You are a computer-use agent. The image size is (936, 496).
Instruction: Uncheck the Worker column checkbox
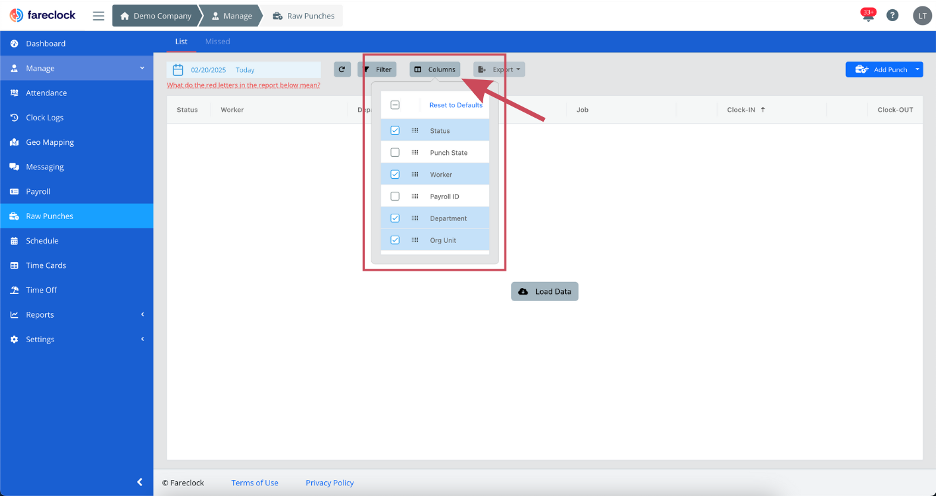[x=395, y=174]
